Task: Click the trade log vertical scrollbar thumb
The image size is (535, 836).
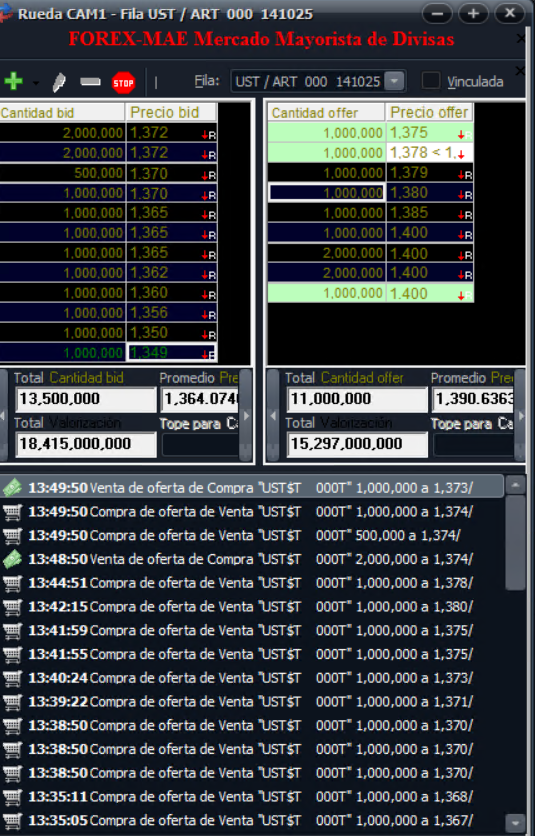Action: [515, 542]
